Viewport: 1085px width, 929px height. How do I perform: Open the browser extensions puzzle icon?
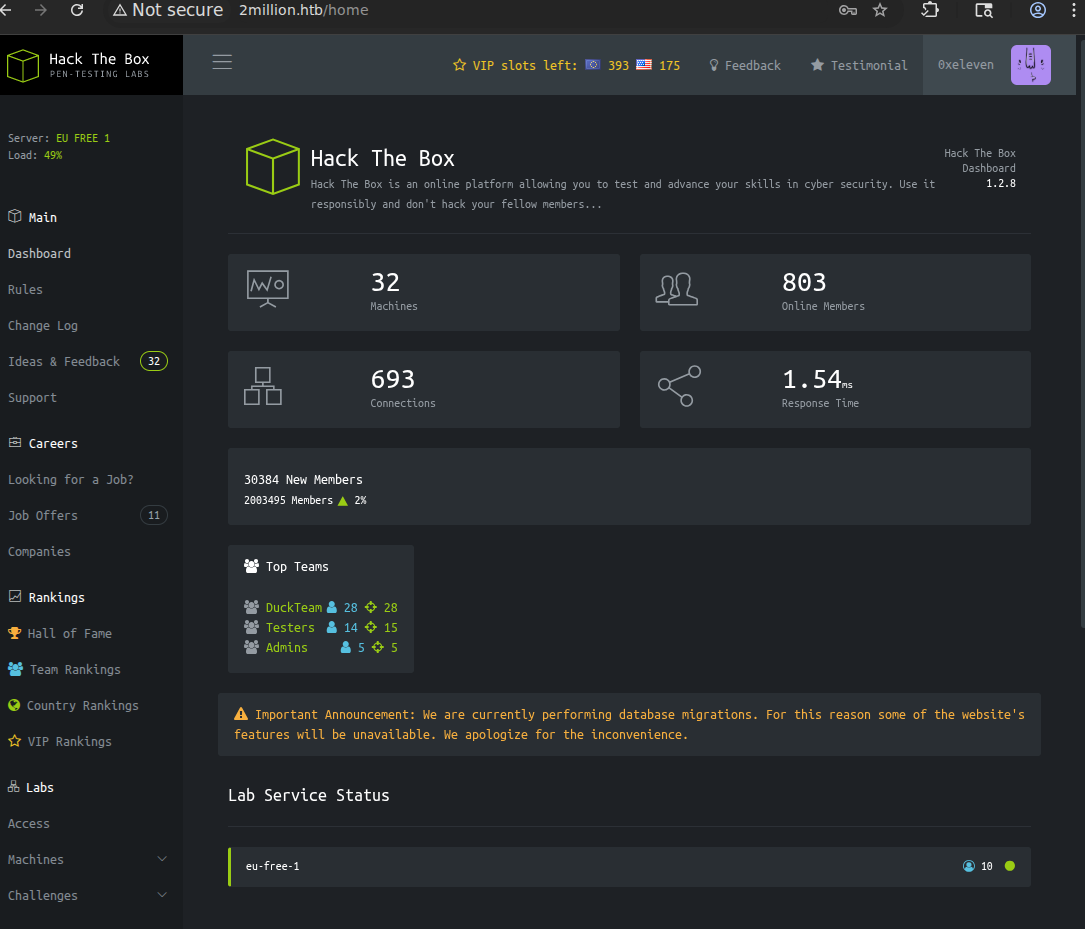pos(931,10)
